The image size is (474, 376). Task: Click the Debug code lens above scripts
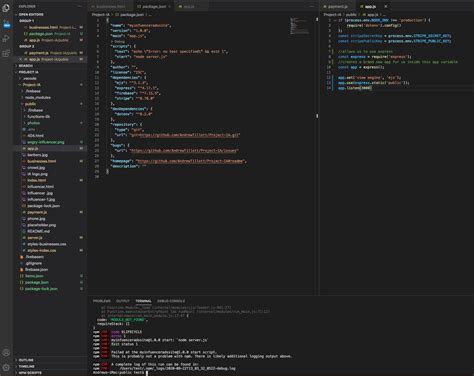[x=120, y=42]
